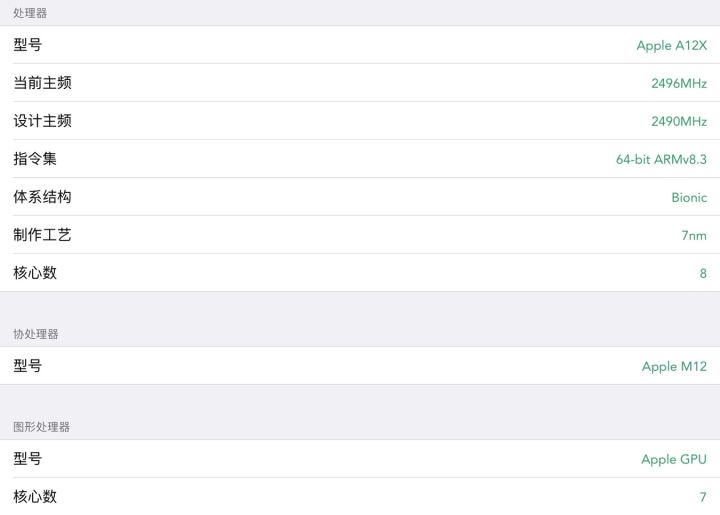The width and height of the screenshot is (720, 515).
Task: Tap the 7nm process value
Action: click(x=694, y=235)
